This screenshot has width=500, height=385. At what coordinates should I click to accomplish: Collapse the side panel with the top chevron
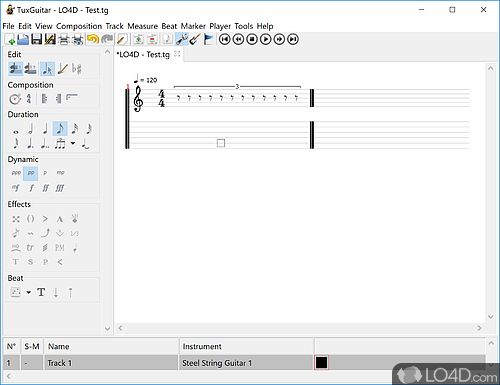[x=107, y=52]
